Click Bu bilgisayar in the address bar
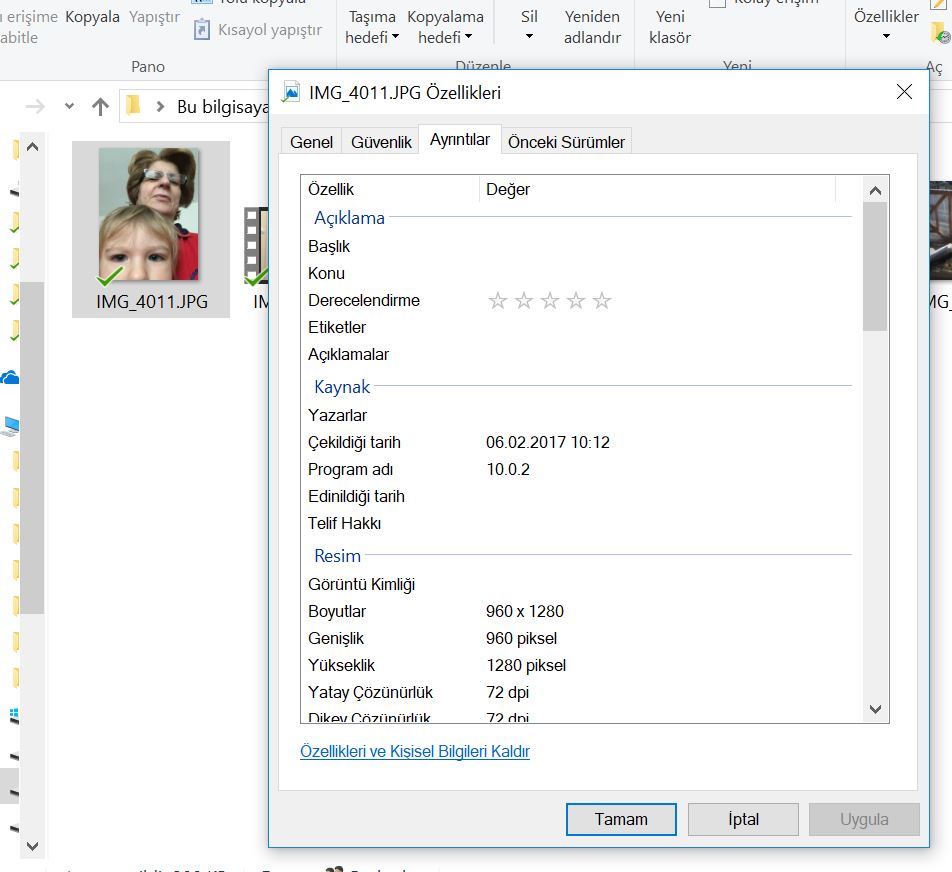Image resolution: width=952 pixels, height=872 pixels. click(x=222, y=107)
